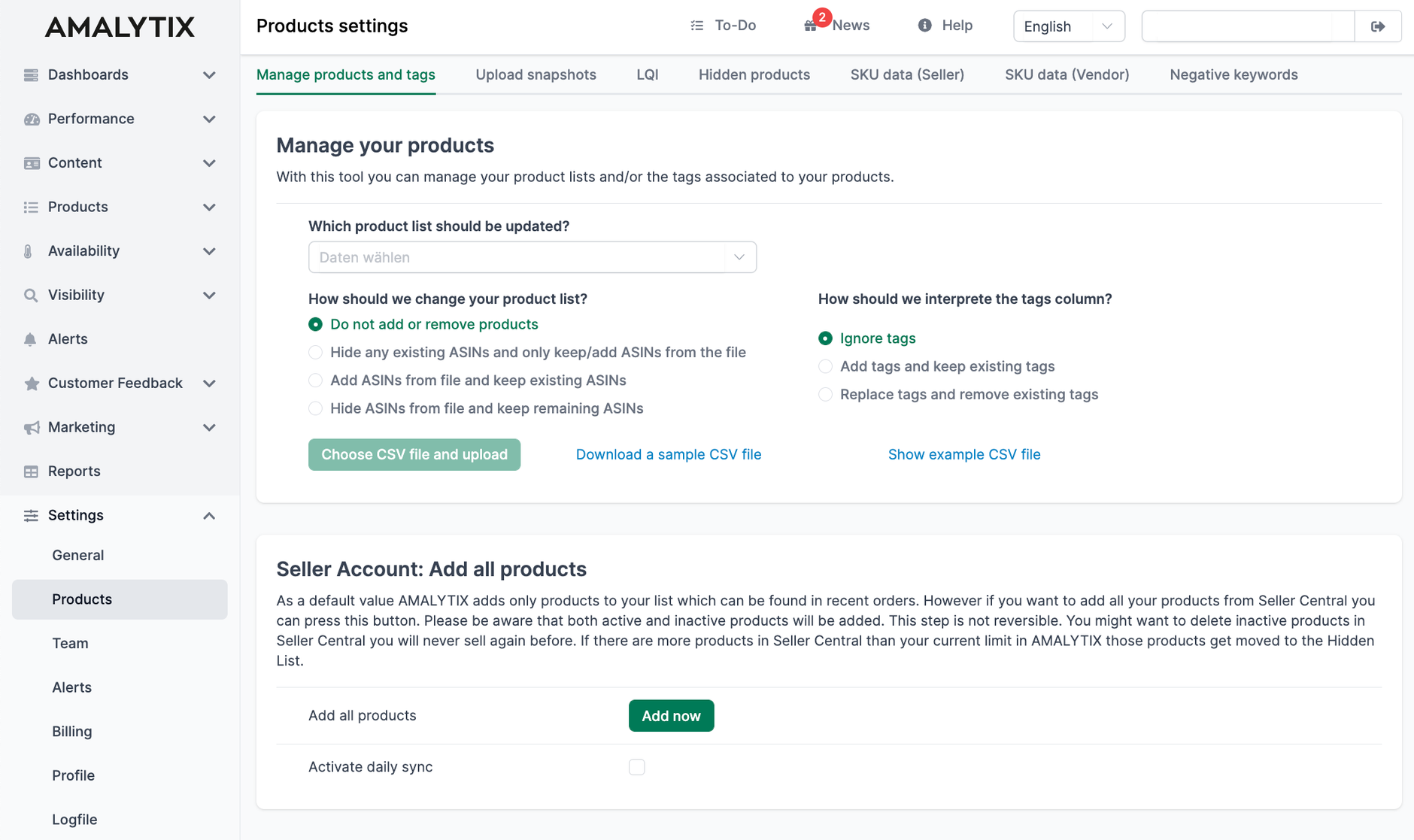
Task: Open the 'Daten wählen' product list dropdown
Action: pyautogui.click(x=533, y=257)
